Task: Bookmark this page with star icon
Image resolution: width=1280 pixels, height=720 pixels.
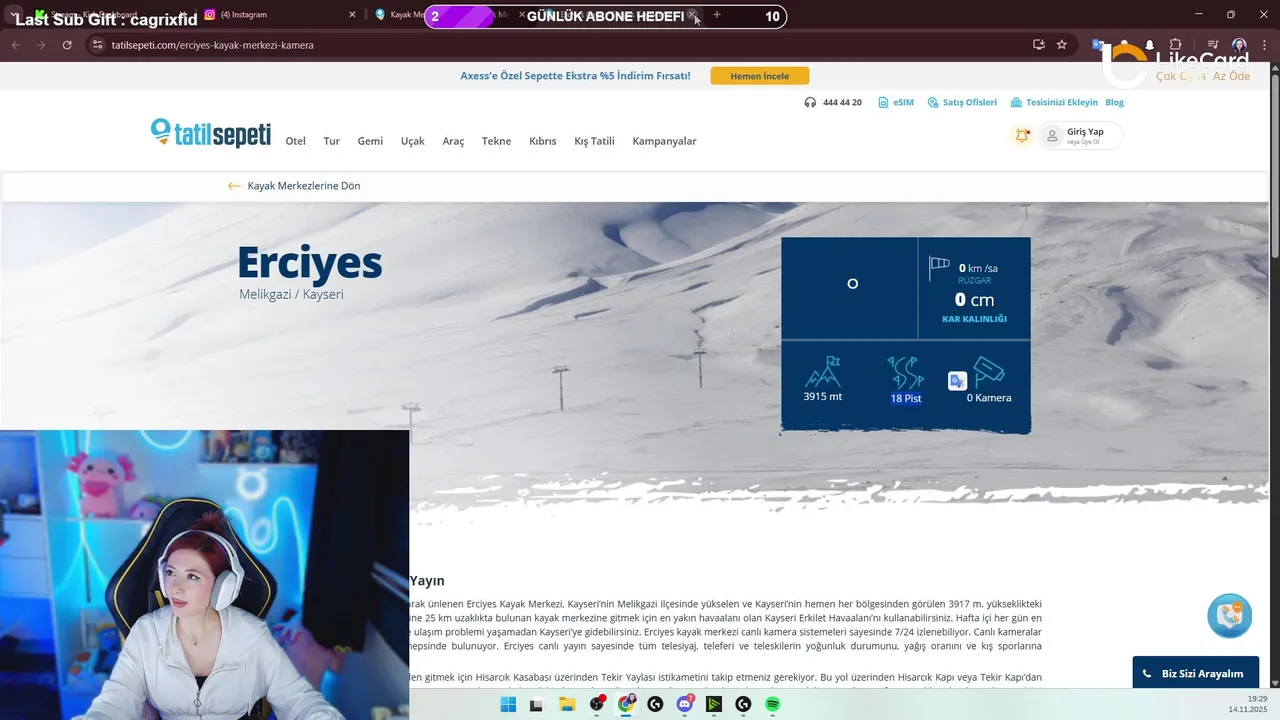Action: coord(1062,45)
